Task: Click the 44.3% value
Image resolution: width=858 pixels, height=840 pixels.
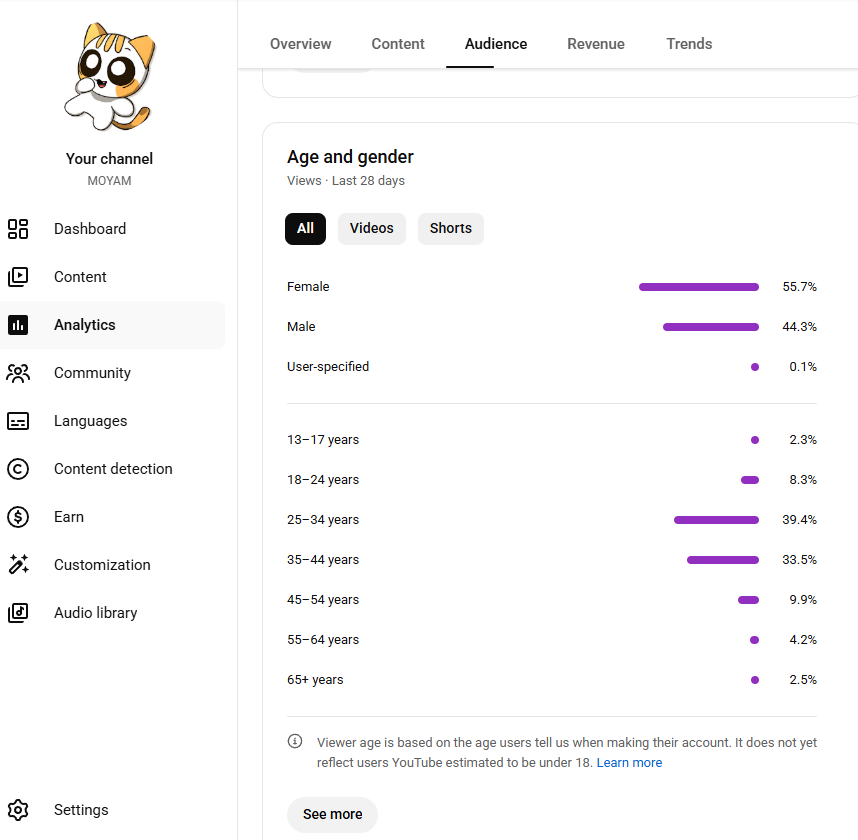Action: (799, 327)
